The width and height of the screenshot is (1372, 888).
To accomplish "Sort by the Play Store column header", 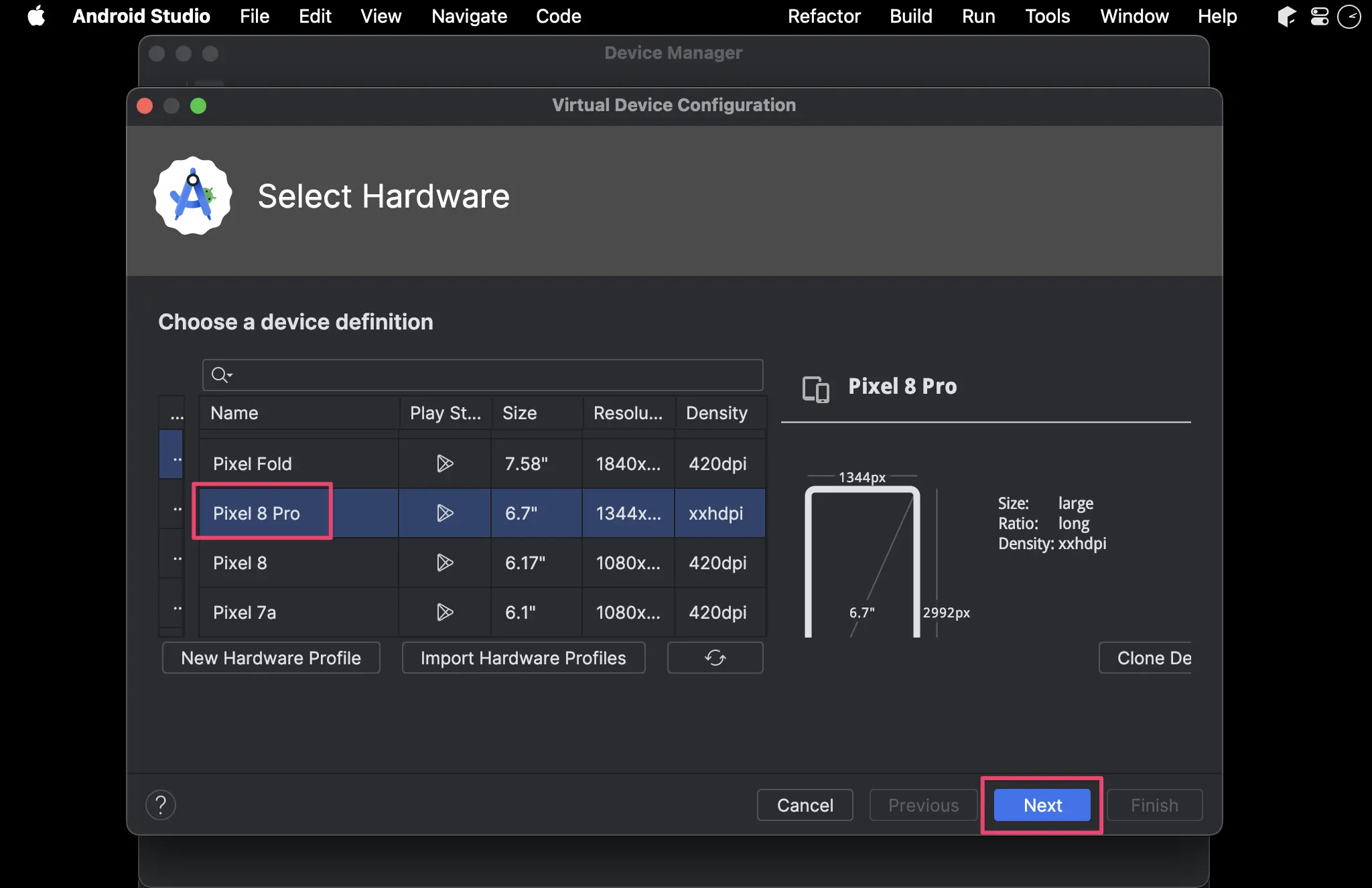I will 445,413.
